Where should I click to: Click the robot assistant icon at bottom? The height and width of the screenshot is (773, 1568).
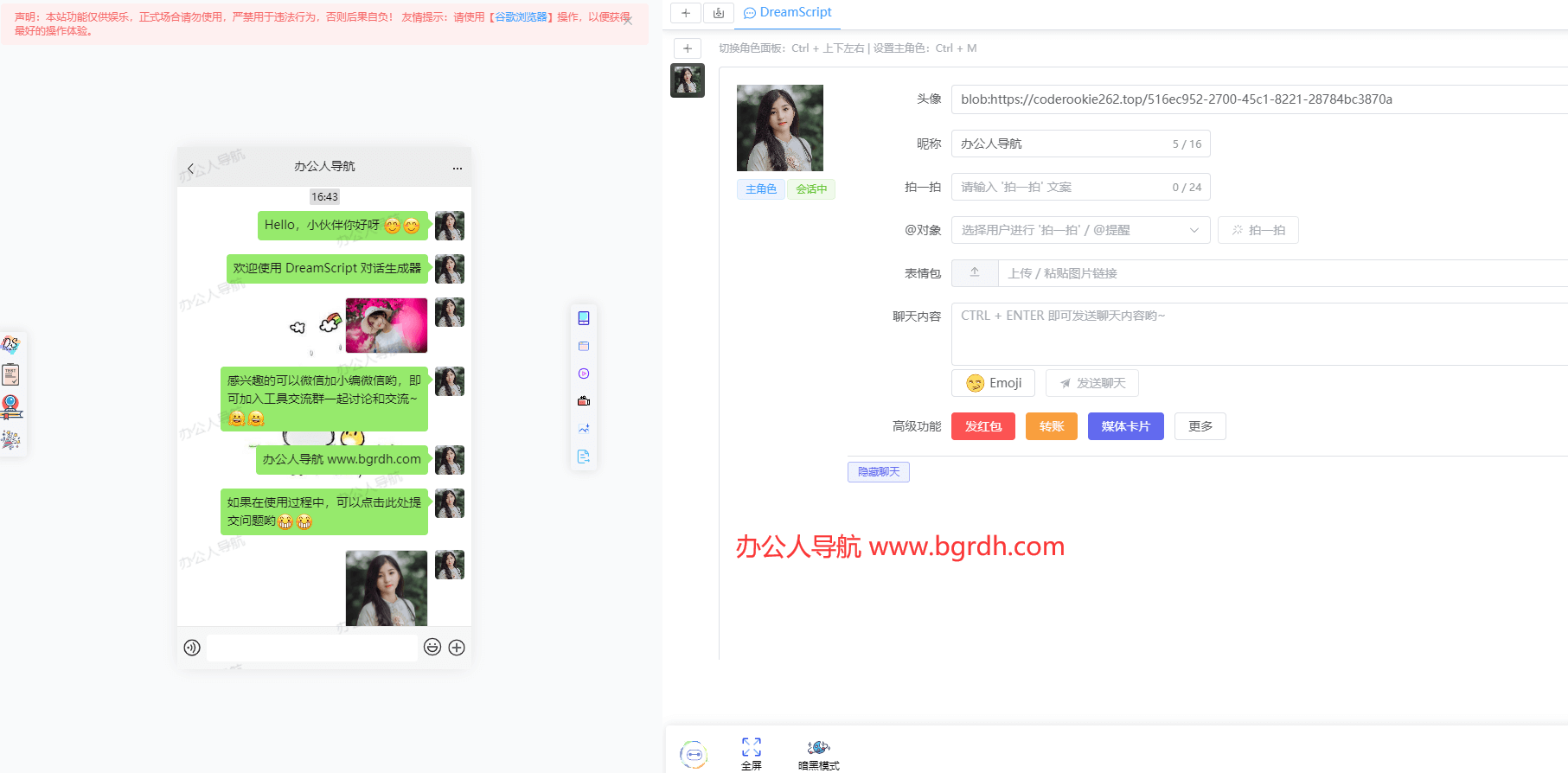tap(694, 755)
